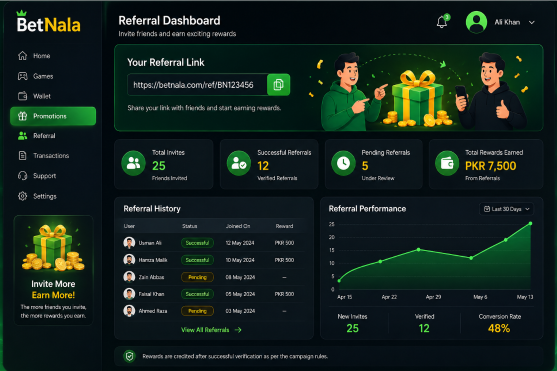Click the Successful Referrals verified-user icon
Screen dimensions: 557x371
pyautogui.click(x=239, y=163)
